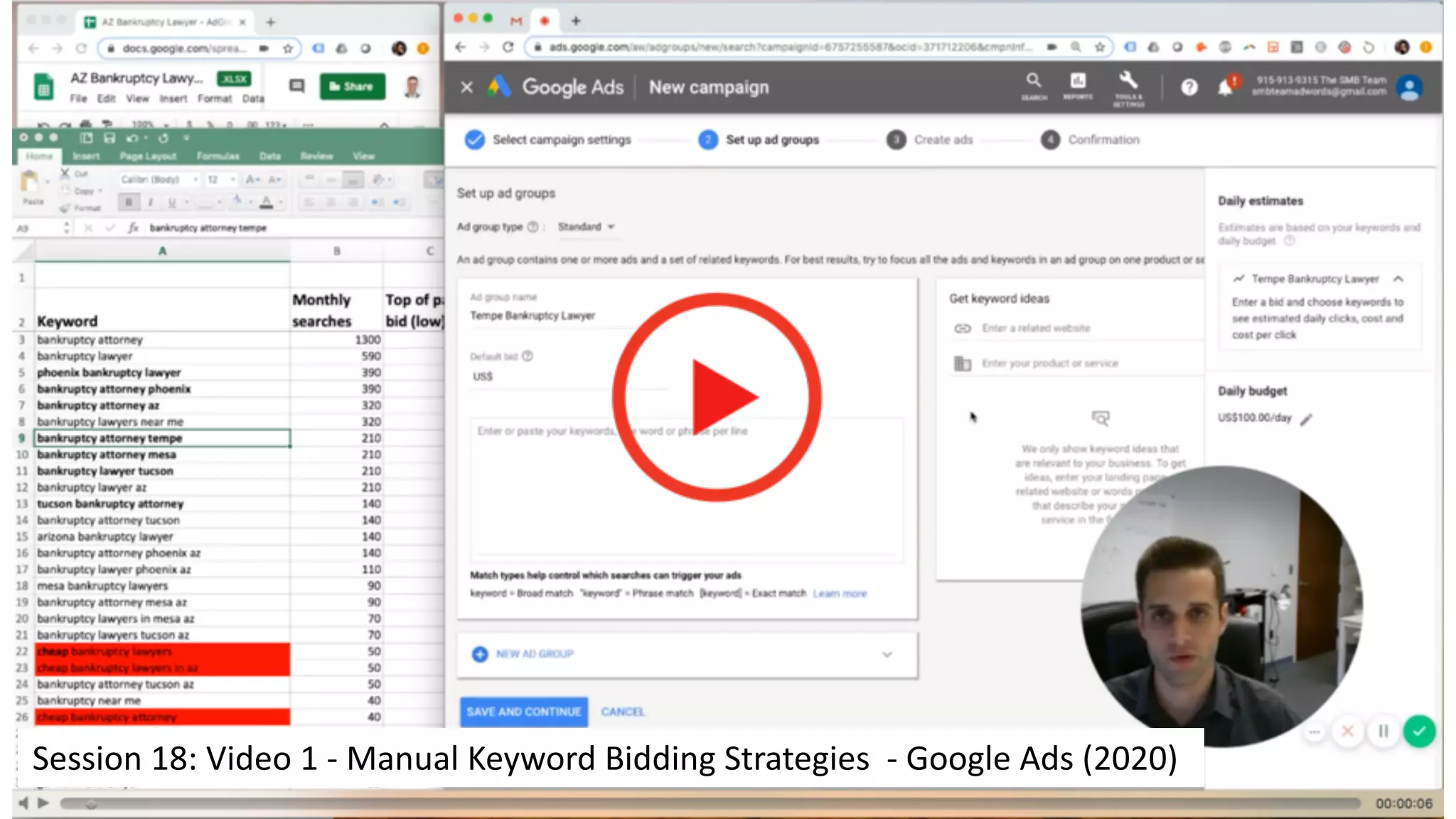Click the green checkmark recording button
The image size is (1456, 819).
click(1419, 732)
